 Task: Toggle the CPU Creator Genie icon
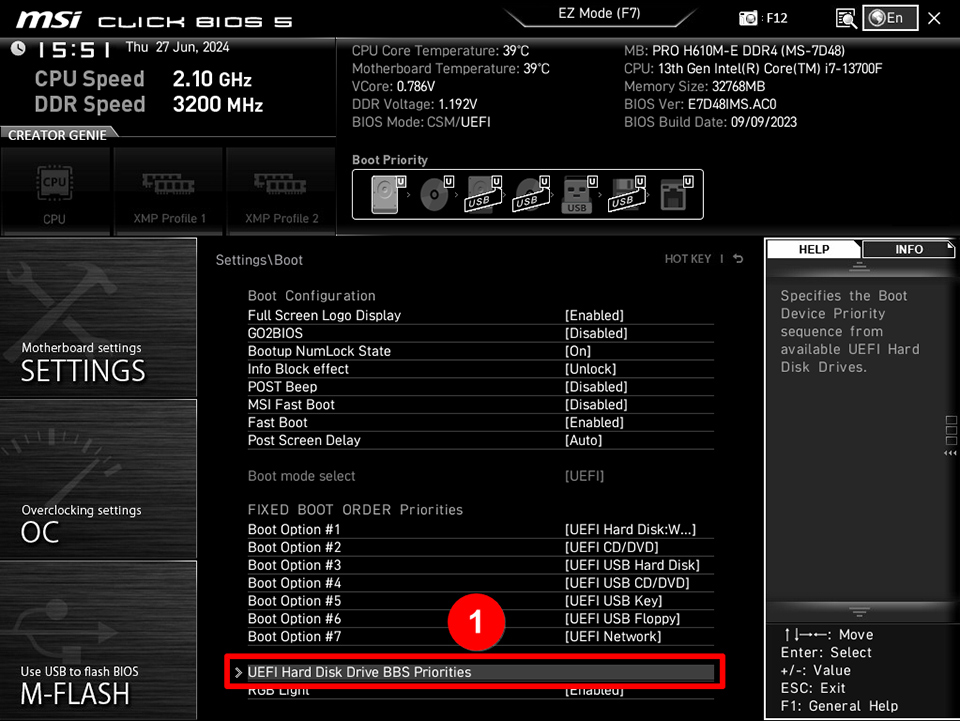click(x=55, y=192)
